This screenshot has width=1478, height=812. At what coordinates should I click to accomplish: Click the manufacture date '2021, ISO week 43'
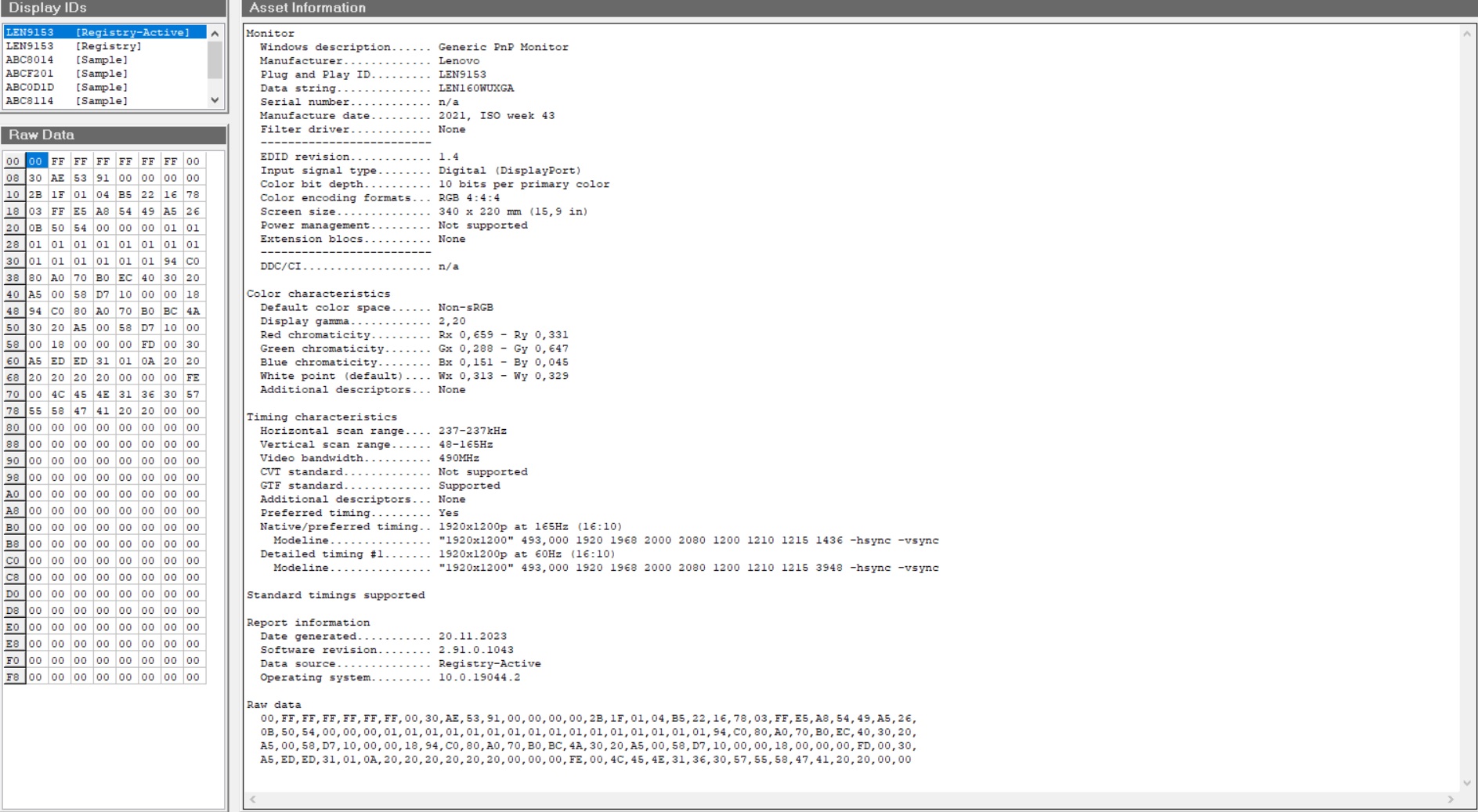tap(497, 116)
